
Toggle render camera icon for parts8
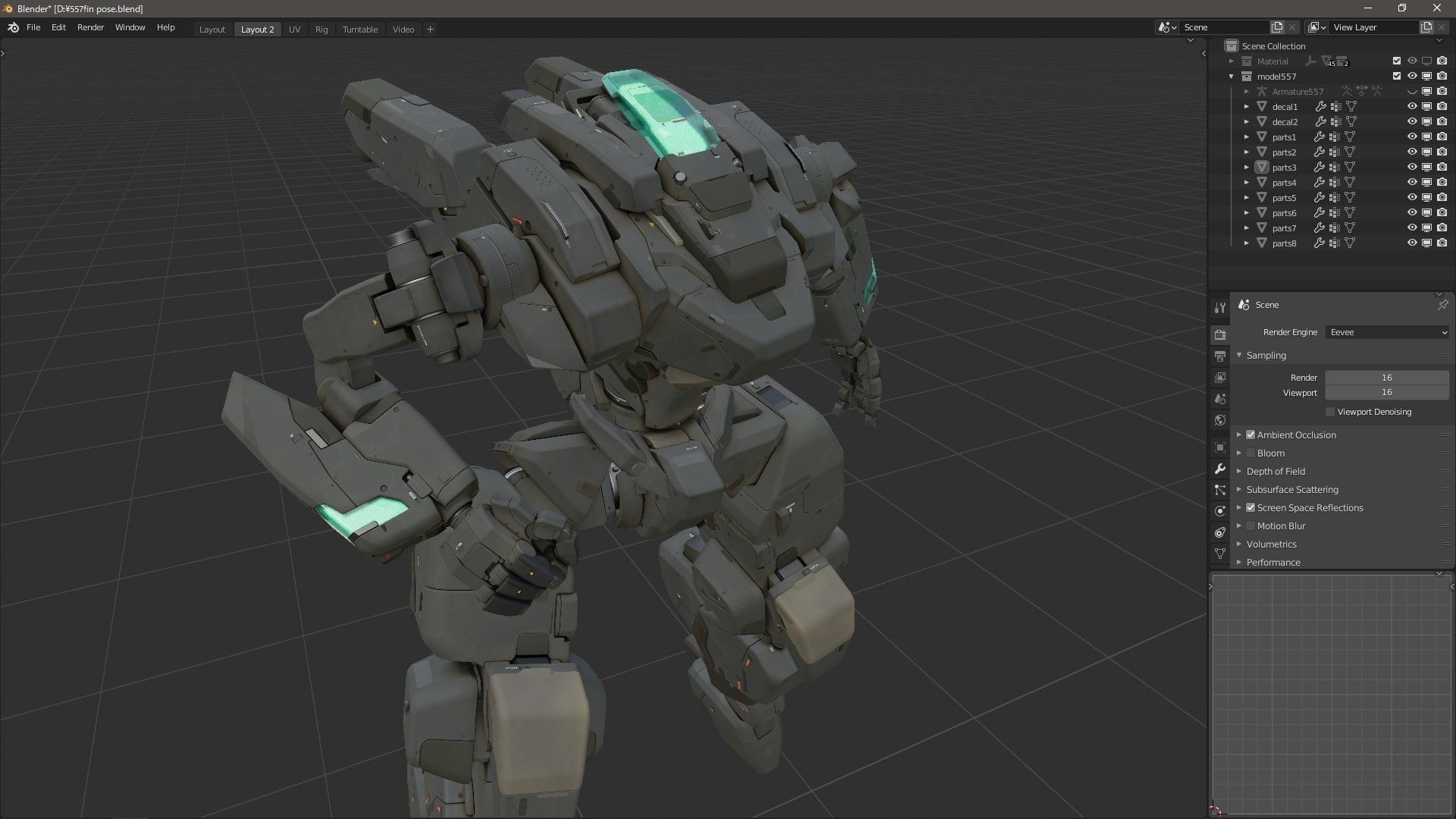pyautogui.click(x=1442, y=243)
